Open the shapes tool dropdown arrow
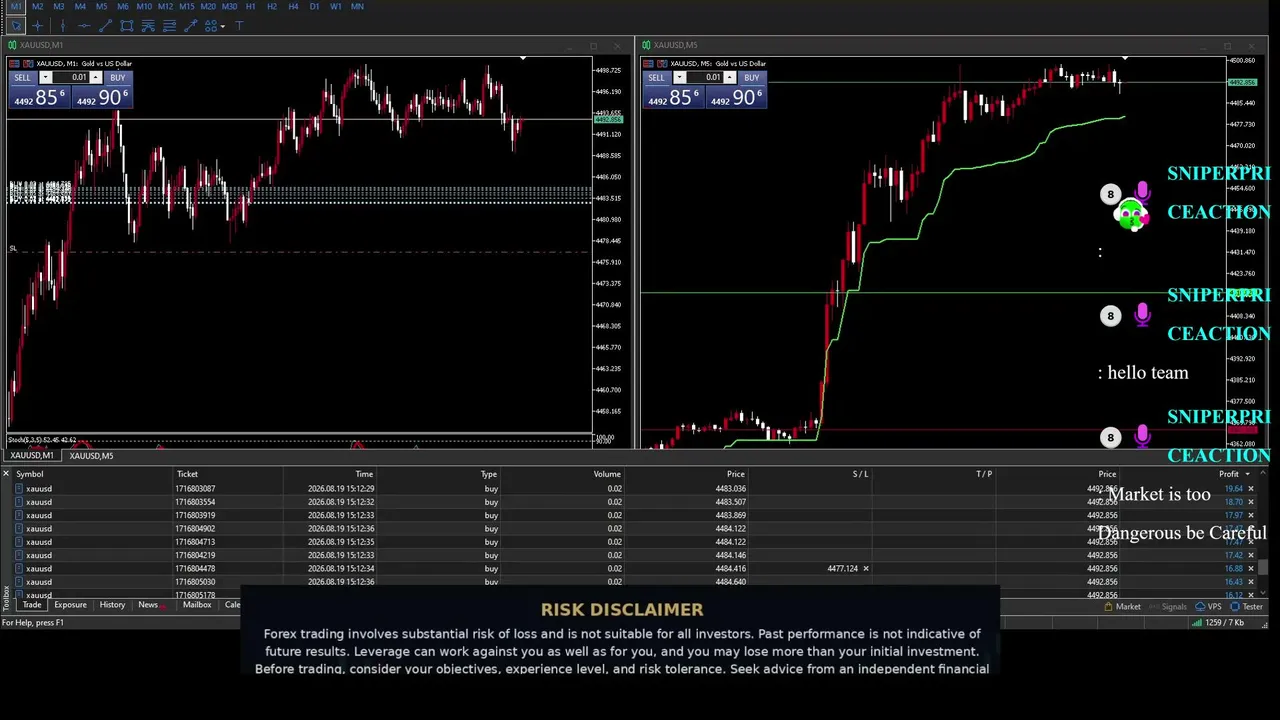The width and height of the screenshot is (1280, 720). 222,26
